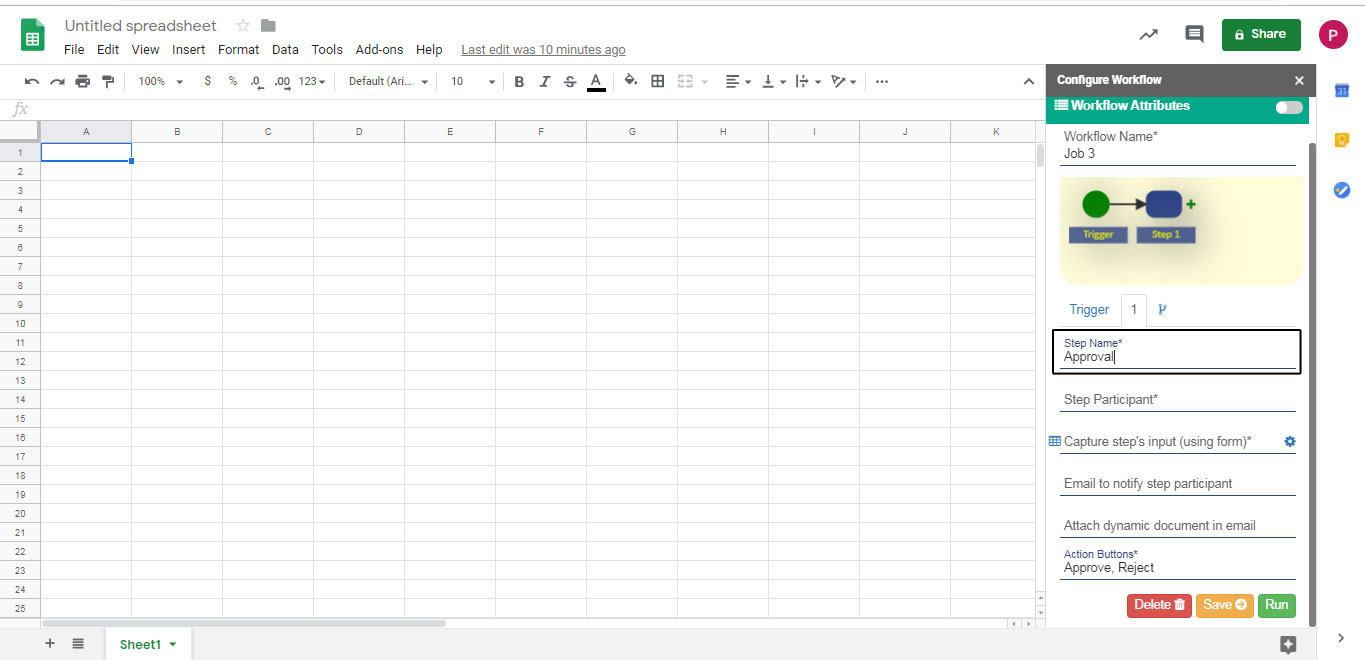Image resolution: width=1365 pixels, height=660 pixels.
Task: Open Google Tasks side panel icon
Action: tap(1342, 190)
